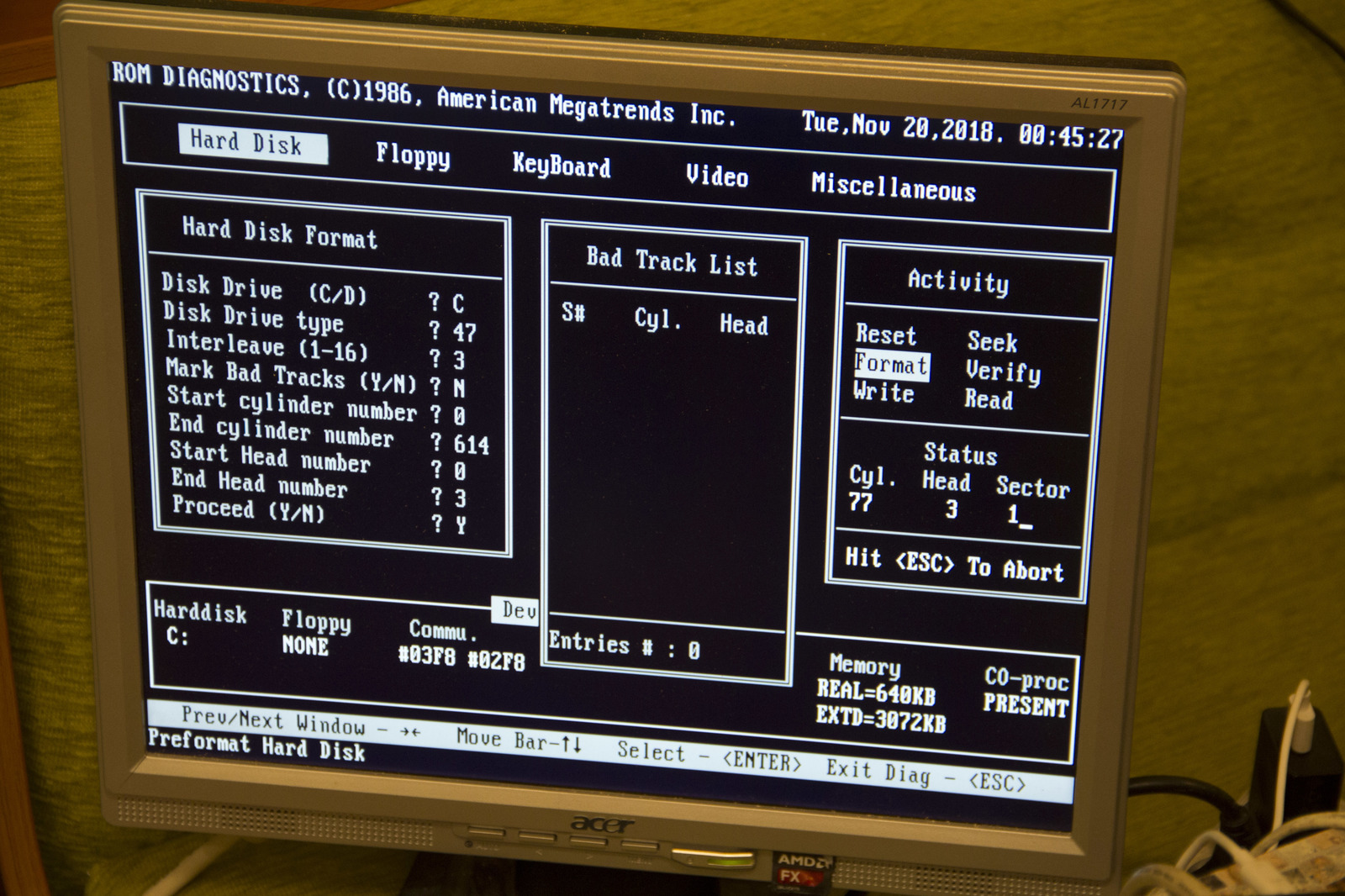Select the Seek activity
Screen dimensions: 1345x896
pyautogui.click(x=993, y=341)
